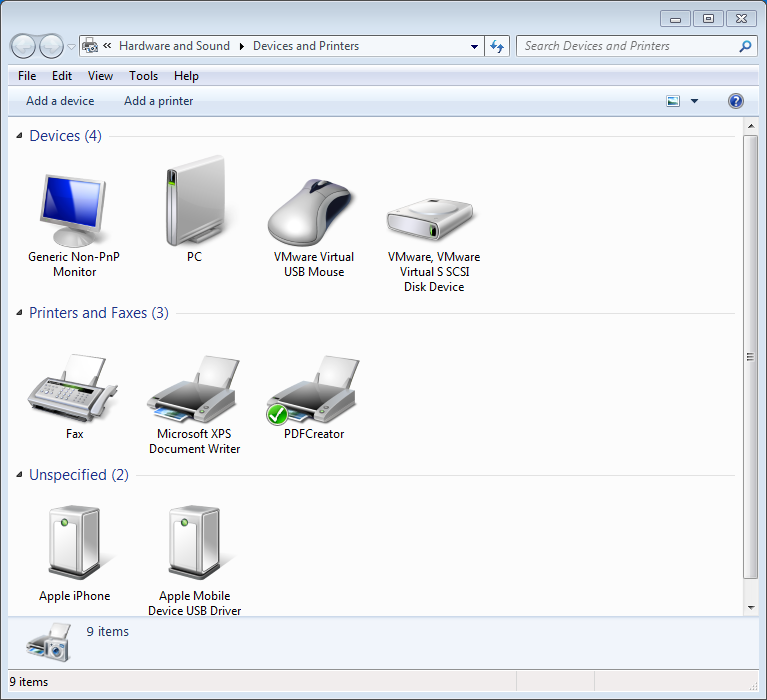Minimize the Devices and Printers window
This screenshot has height=700, width=767.
click(x=675, y=19)
